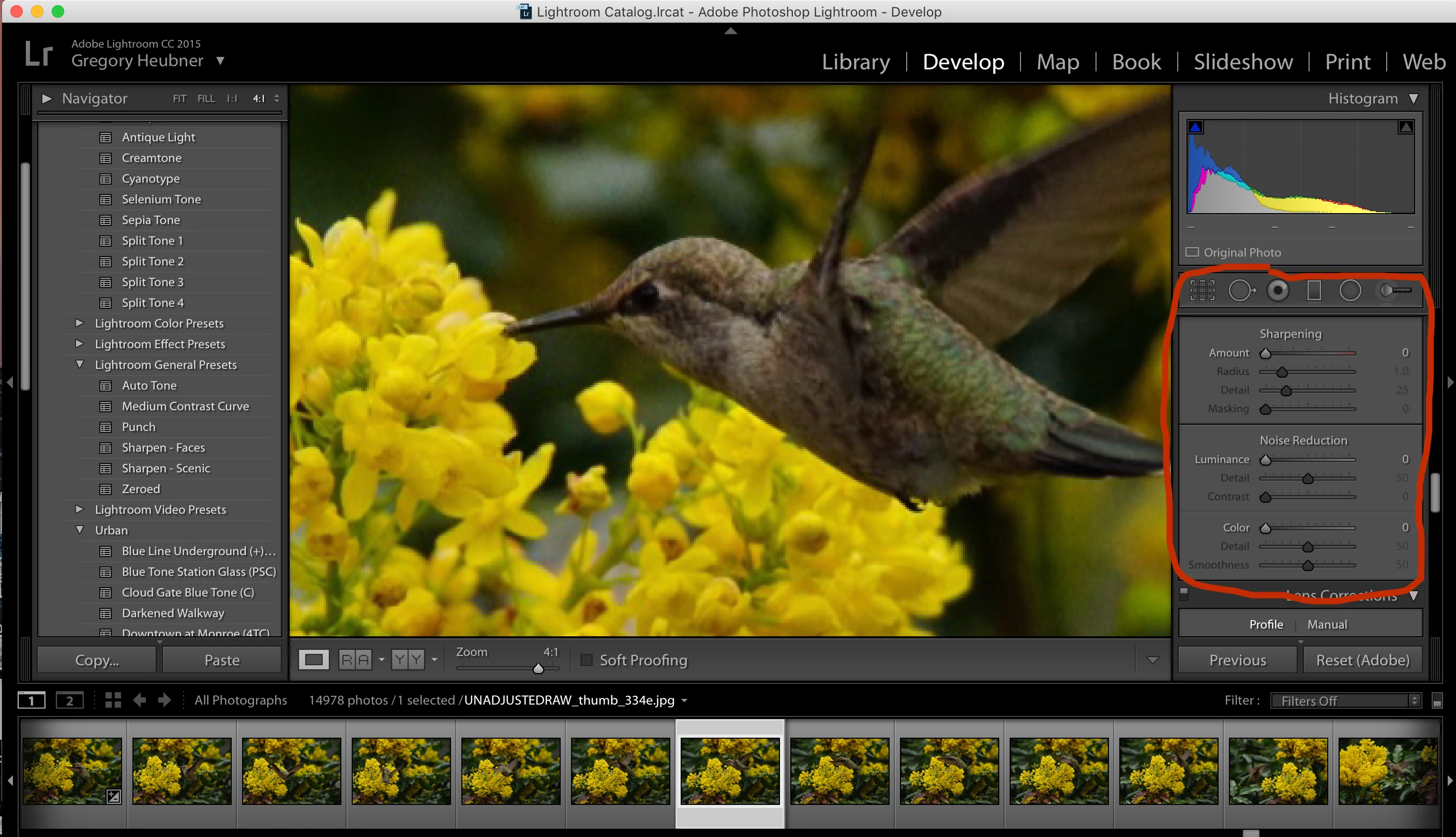Switch to Loupe view mode
The image size is (1456, 837).
point(314,660)
